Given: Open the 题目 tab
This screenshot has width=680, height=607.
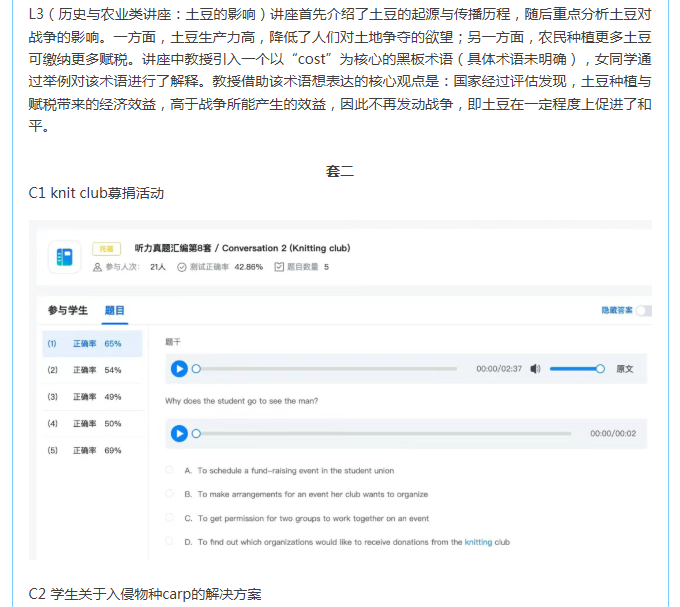Looking at the screenshot, I should (x=115, y=311).
